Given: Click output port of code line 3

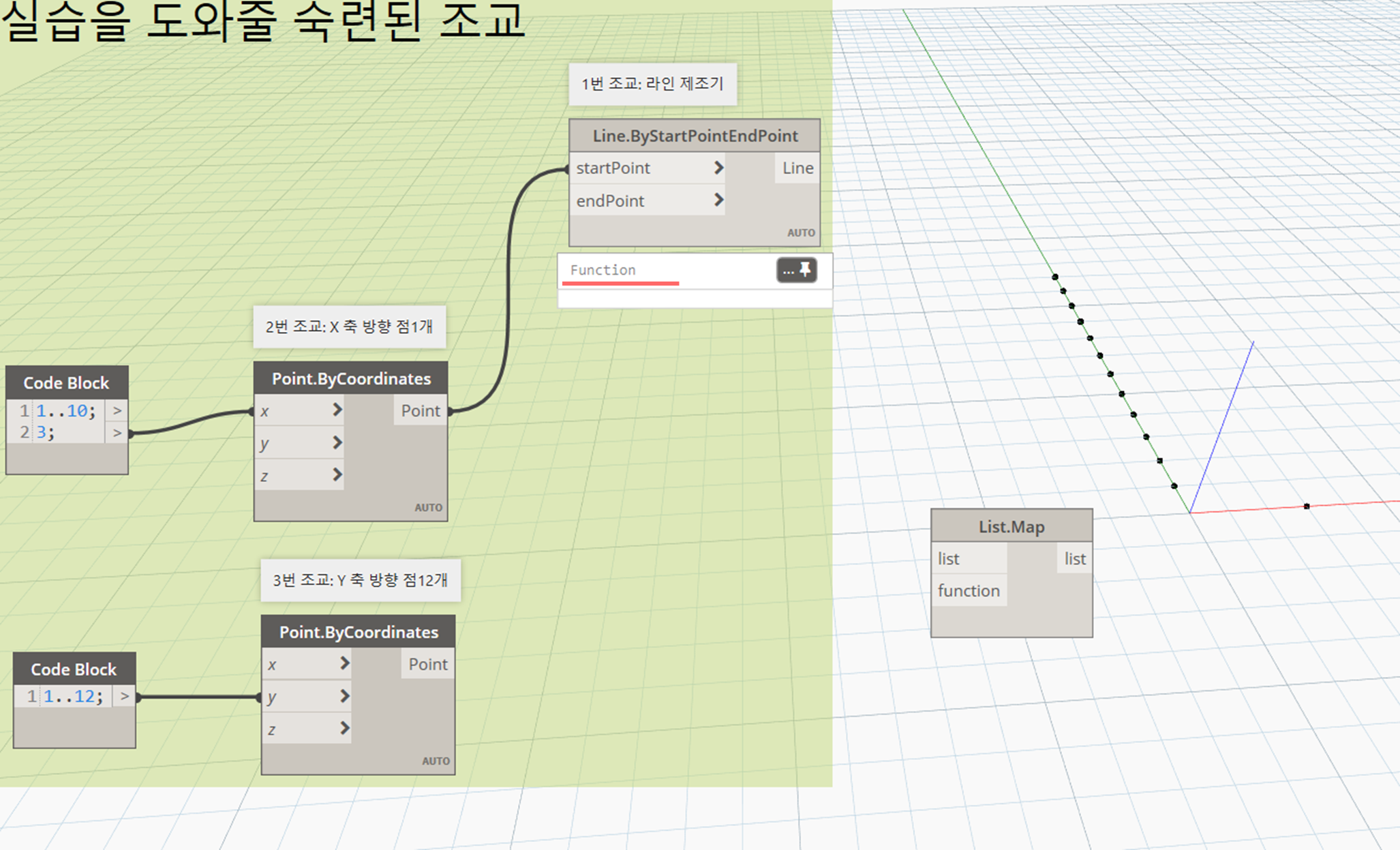Looking at the screenshot, I should tap(117, 432).
